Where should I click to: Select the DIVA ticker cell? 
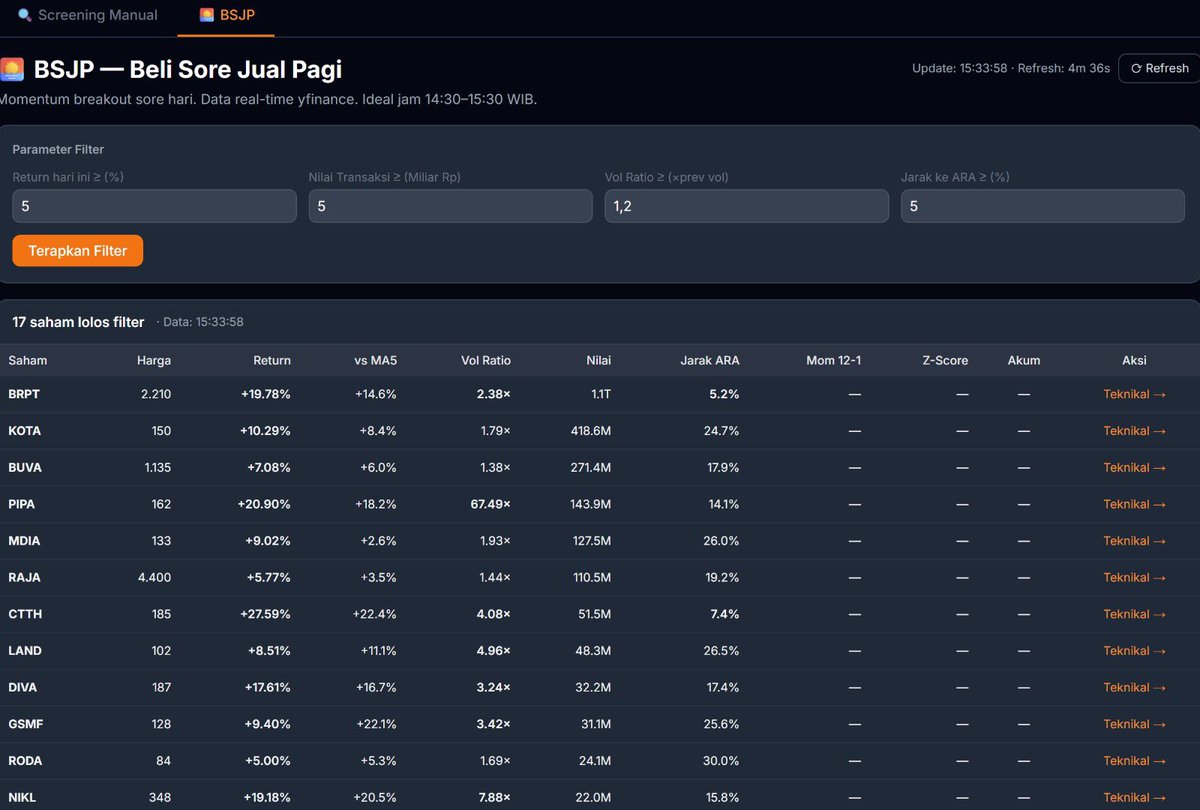[x=23, y=687]
